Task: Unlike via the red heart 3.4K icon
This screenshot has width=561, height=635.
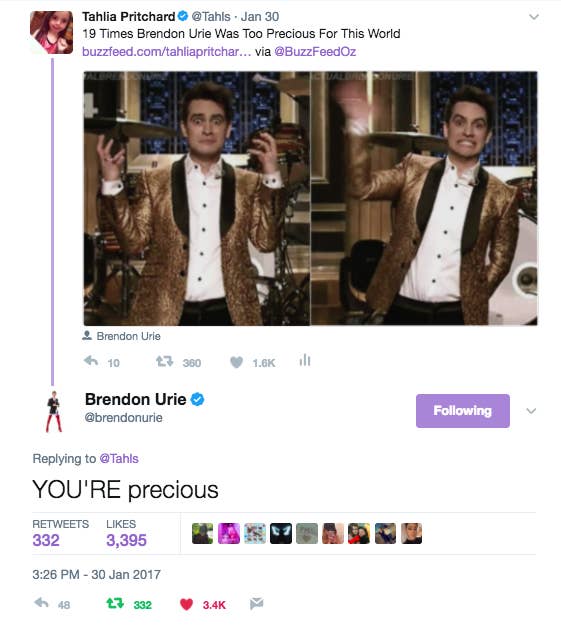Action: coord(186,604)
